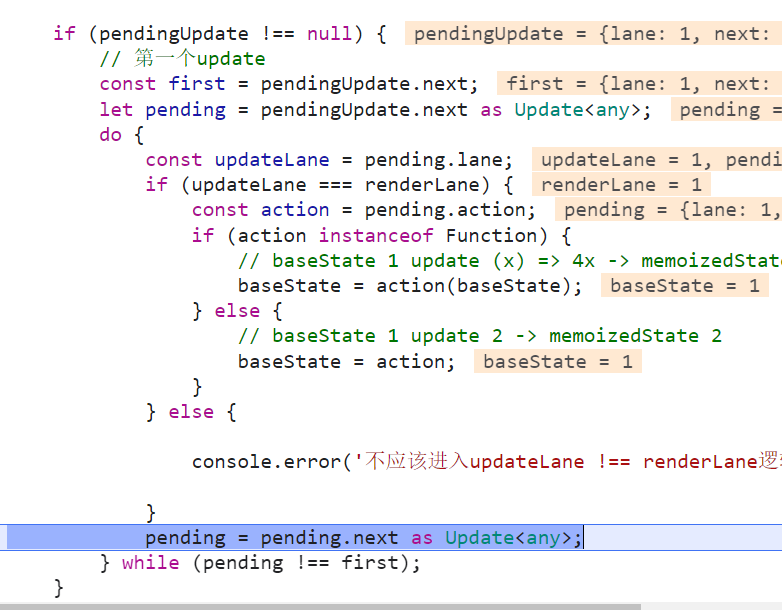
Task: Click null in pendingUpdate !== null check
Action: pyautogui.click(x=329, y=34)
